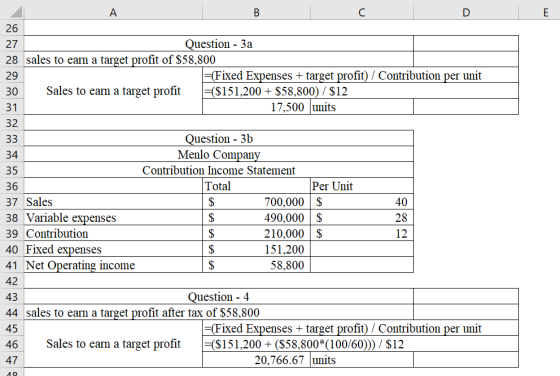
Task: Click the per-unit value 28 cell
Action: 362,218
